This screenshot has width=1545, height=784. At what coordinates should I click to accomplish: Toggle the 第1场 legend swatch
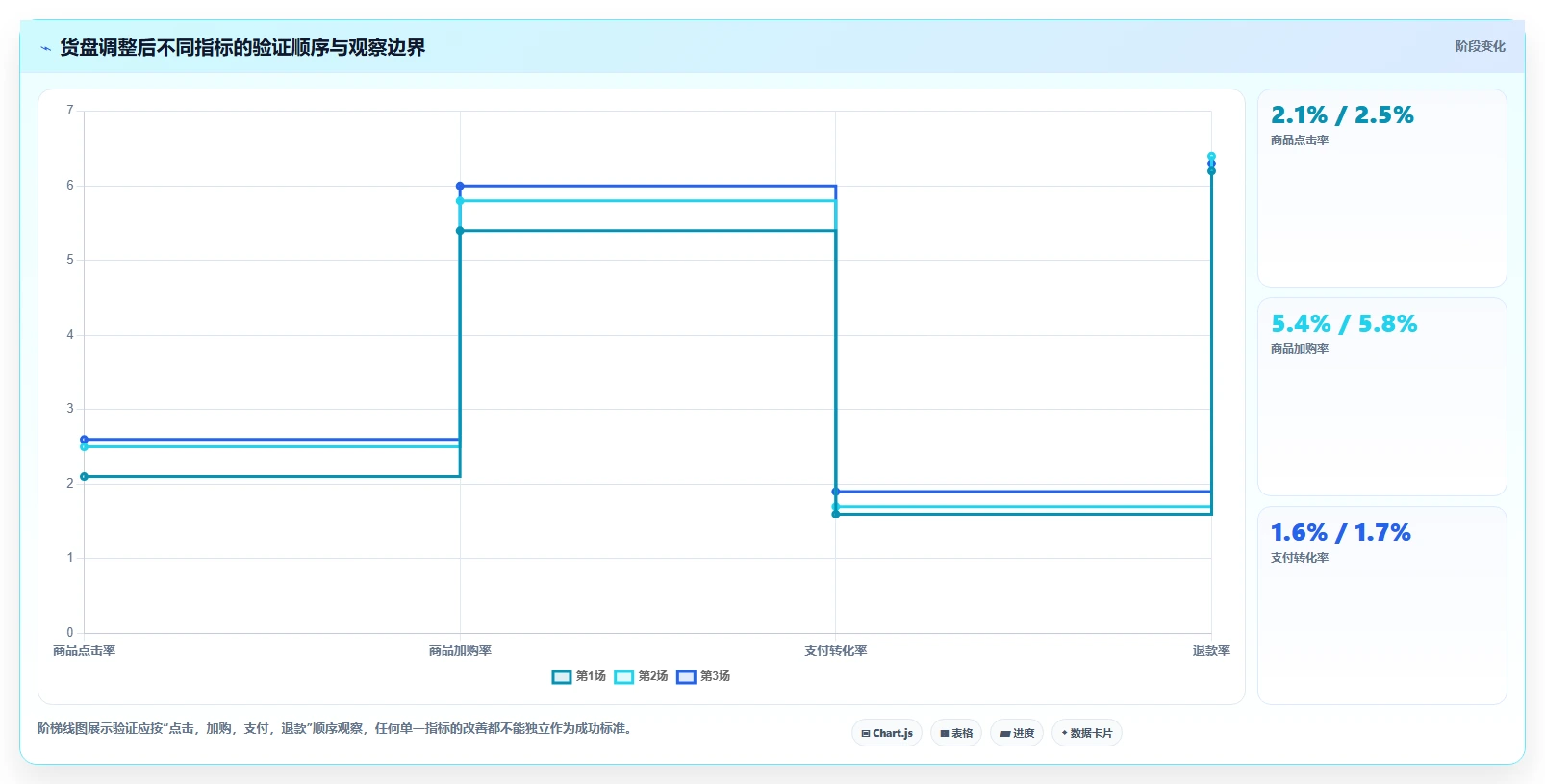coord(562,677)
